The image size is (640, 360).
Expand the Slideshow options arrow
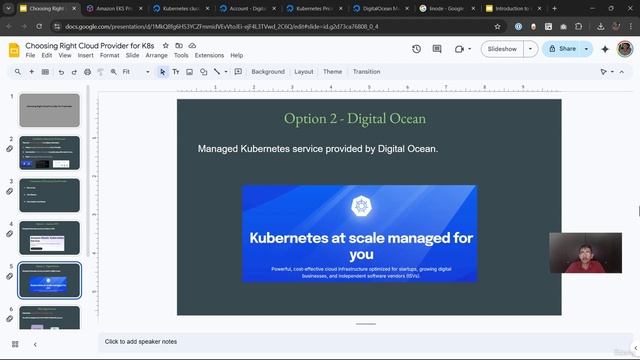pyautogui.click(x=530, y=49)
